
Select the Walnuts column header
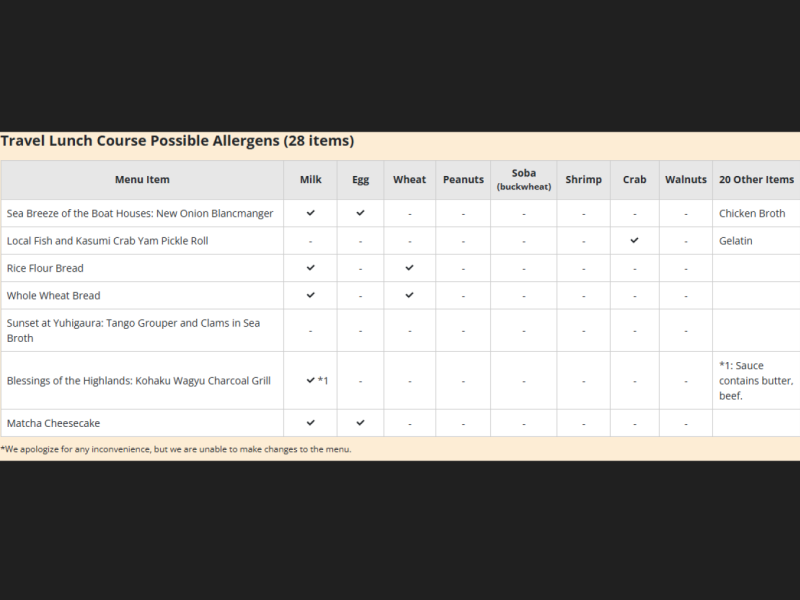[x=686, y=180]
